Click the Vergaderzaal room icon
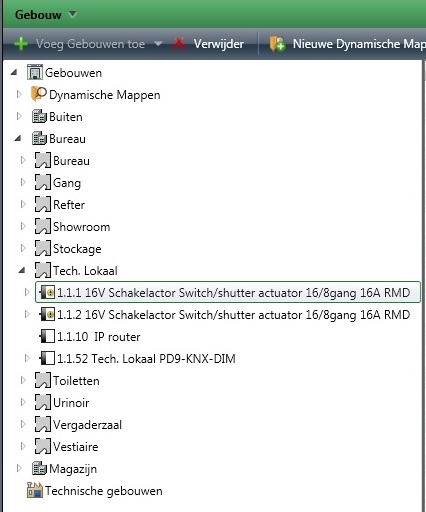 click(43, 424)
